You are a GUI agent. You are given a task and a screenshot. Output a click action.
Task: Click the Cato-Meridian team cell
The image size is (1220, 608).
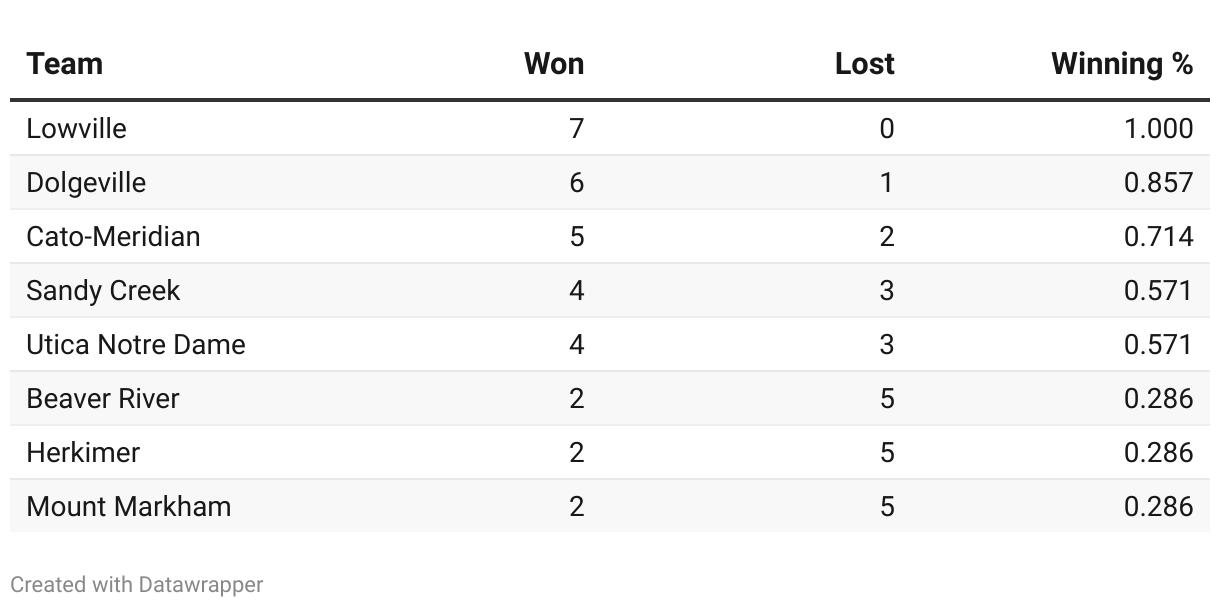pyautogui.click(x=113, y=237)
